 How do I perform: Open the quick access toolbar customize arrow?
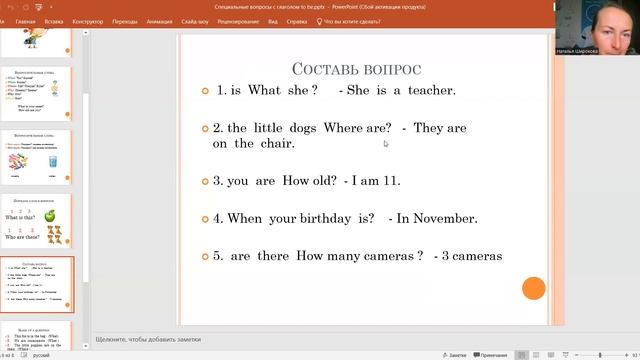click(51, 7)
